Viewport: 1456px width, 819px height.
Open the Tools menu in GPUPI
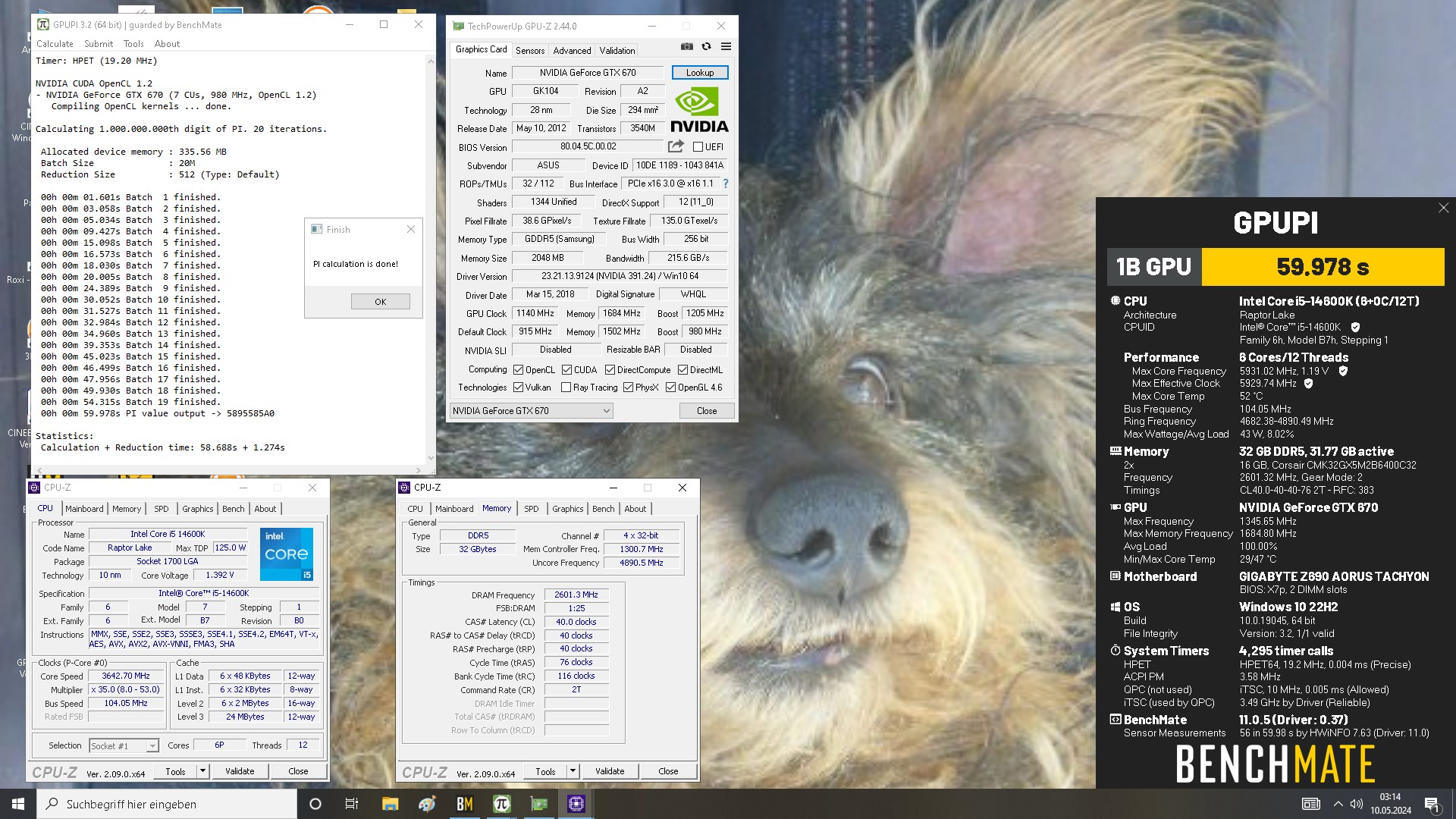click(x=133, y=44)
